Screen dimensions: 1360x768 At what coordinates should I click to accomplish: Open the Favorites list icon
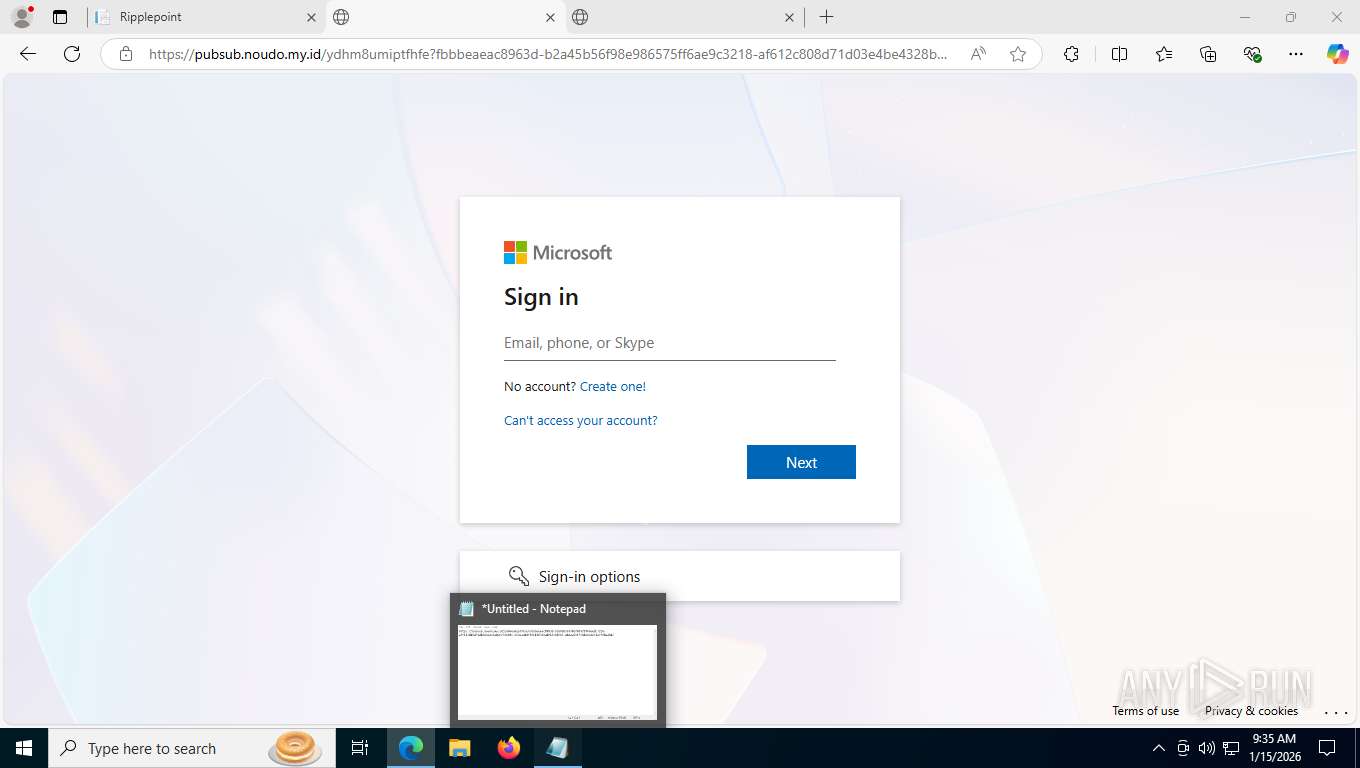point(1164,54)
